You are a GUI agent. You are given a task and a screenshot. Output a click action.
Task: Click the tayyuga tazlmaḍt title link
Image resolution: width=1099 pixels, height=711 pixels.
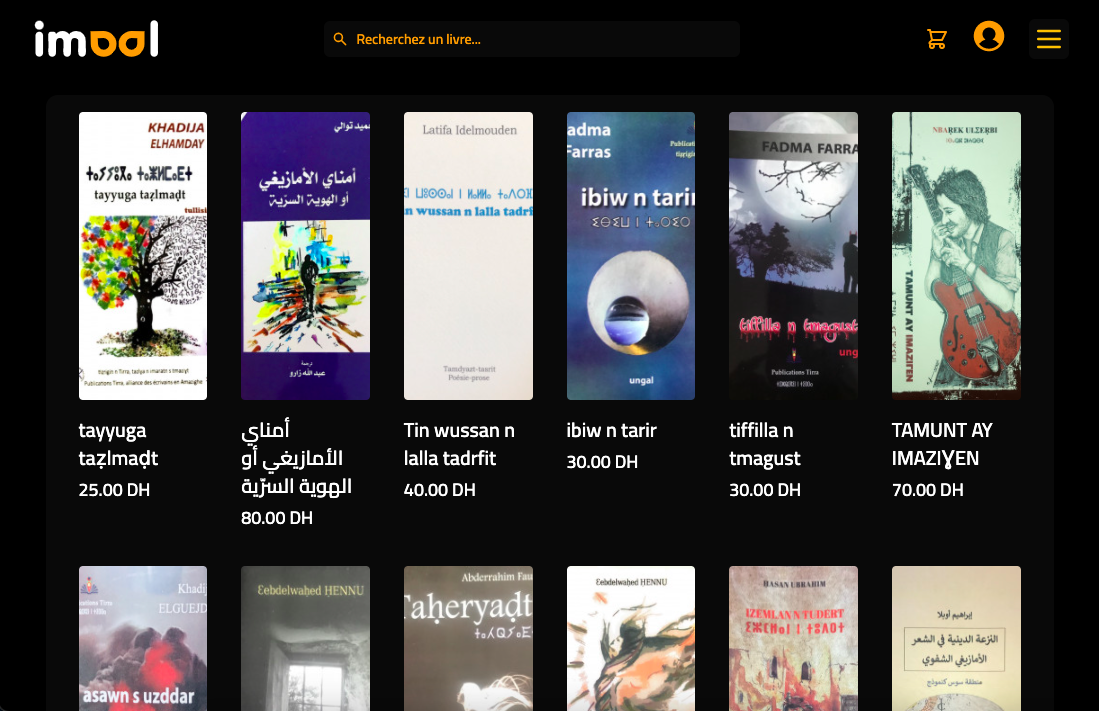(118, 444)
